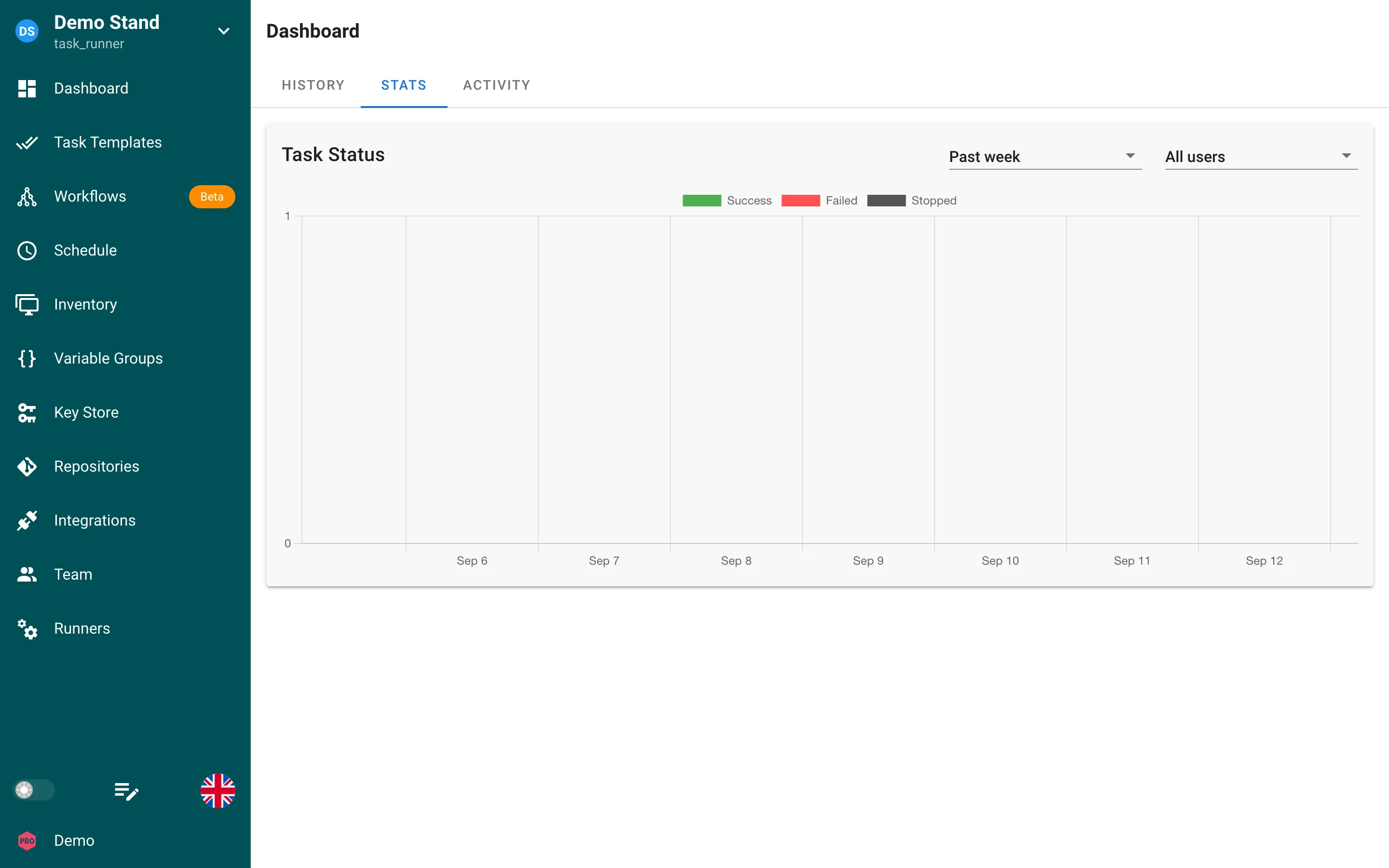Click the Team people icon
Image resolution: width=1389 pixels, height=868 pixels.
click(x=27, y=574)
